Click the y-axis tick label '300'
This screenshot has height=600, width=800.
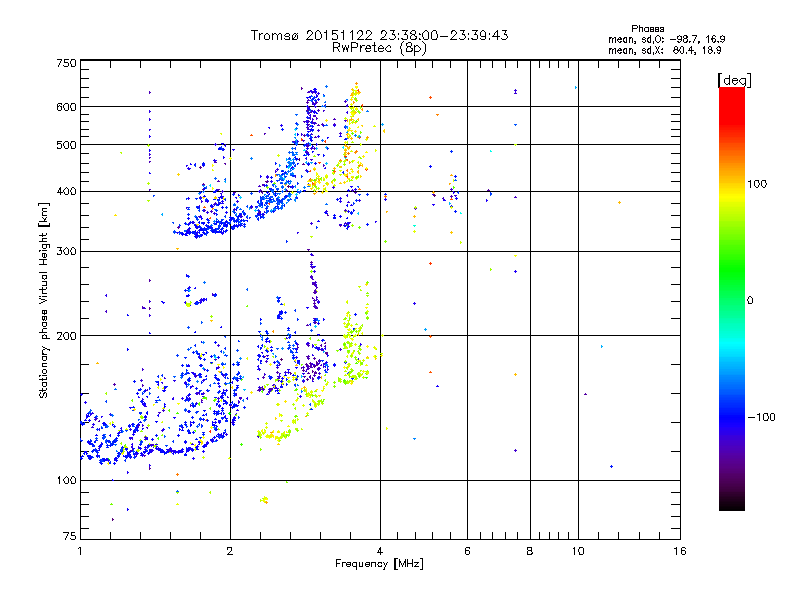(x=66, y=251)
